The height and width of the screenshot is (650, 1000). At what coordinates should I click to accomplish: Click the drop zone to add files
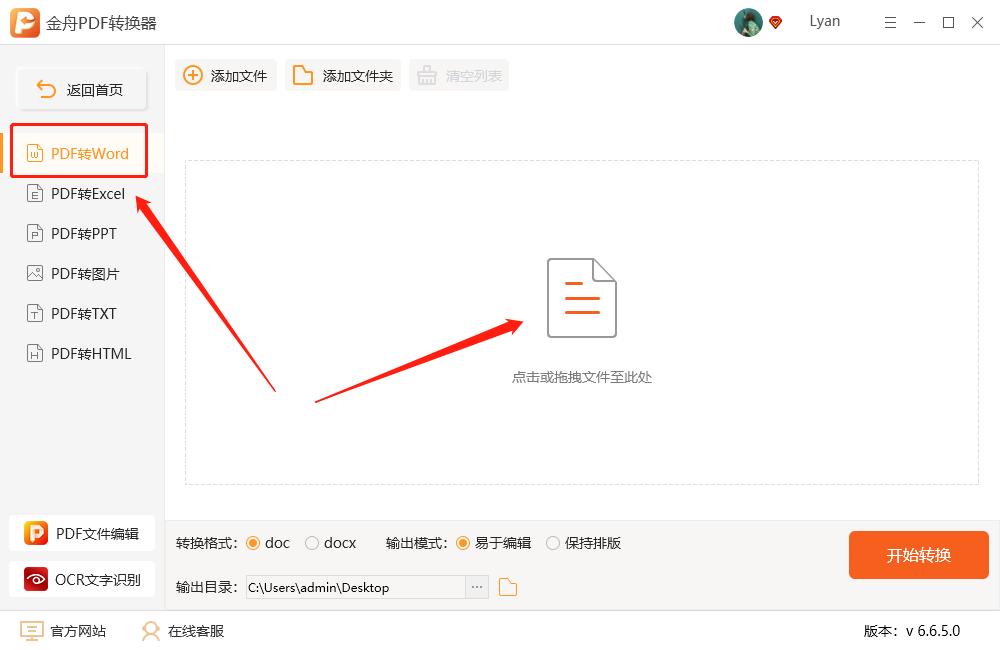coord(582,320)
